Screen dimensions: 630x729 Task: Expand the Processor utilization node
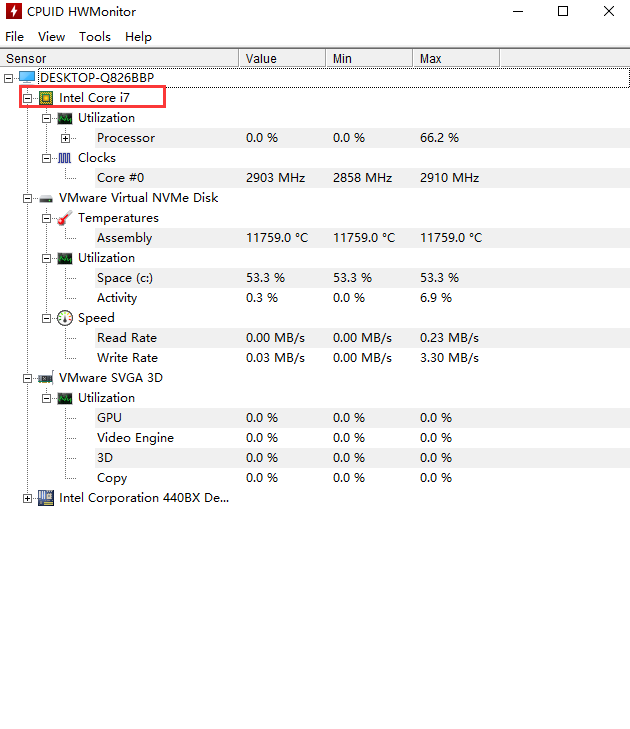coord(66,138)
